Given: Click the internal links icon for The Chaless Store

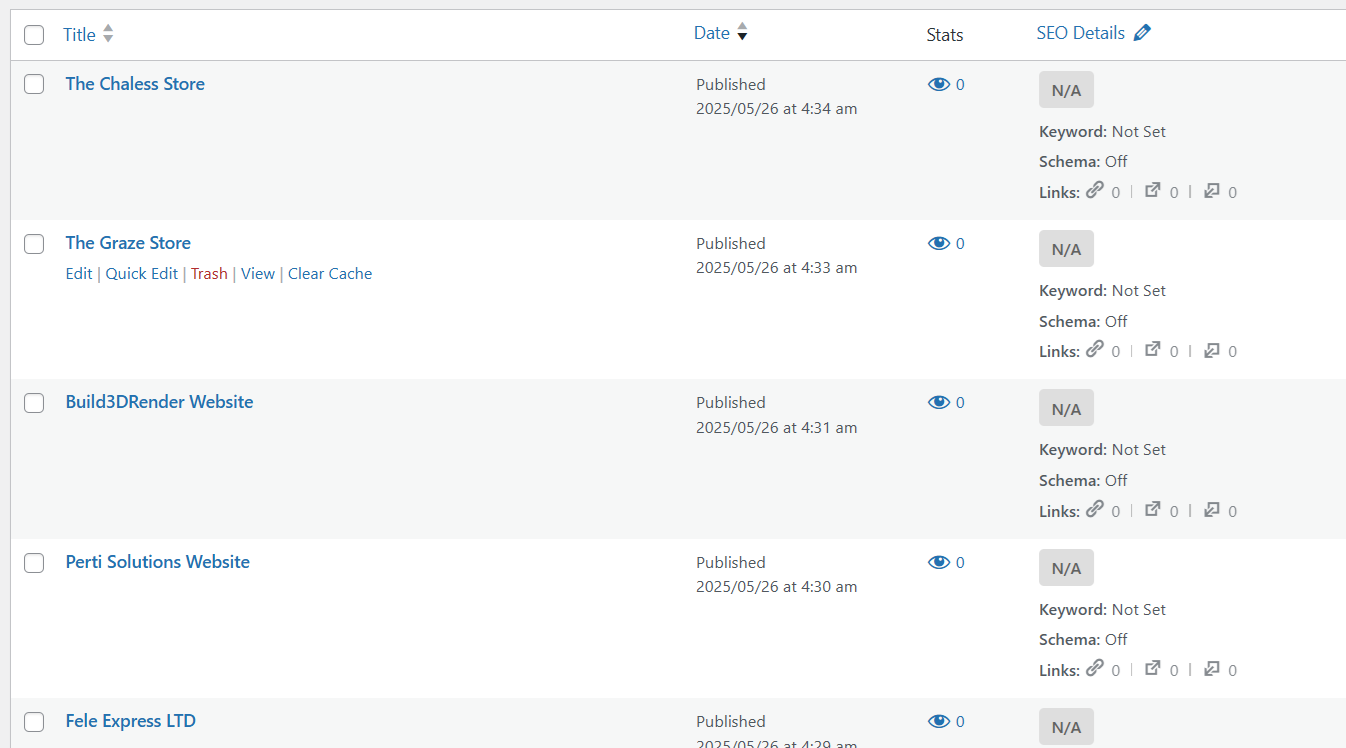Looking at the screenshot, I should click(1095, 192).
